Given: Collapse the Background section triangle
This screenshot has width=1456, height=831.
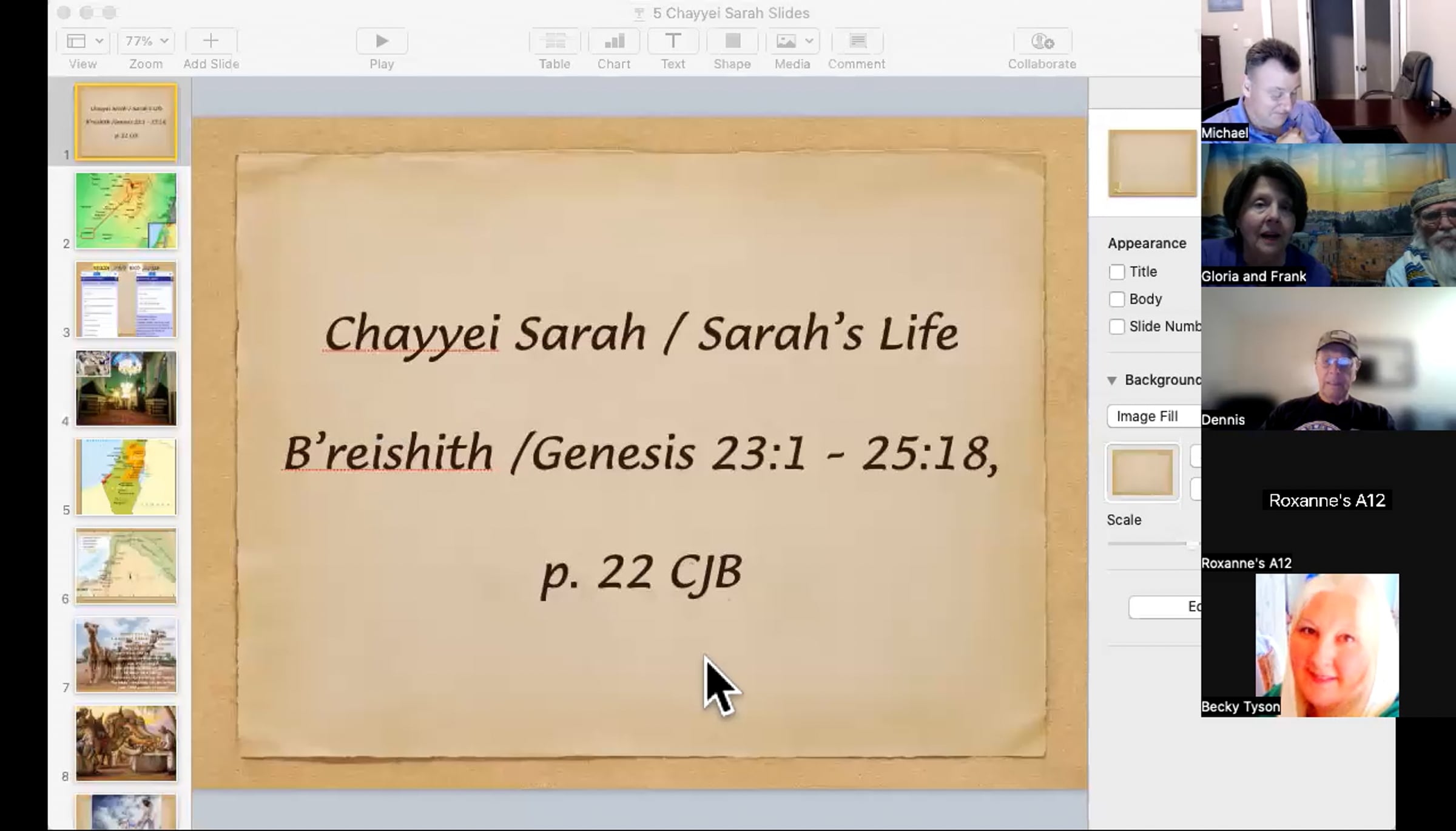Looking at the screenshot, I should pyautogui.click(x=1111, y=381).
